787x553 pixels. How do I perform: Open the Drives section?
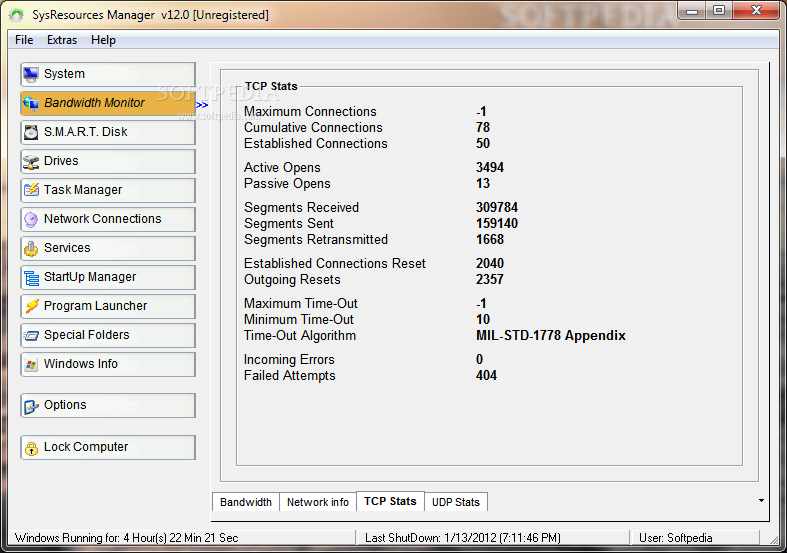pyautogui.click(x=108, y=162)
